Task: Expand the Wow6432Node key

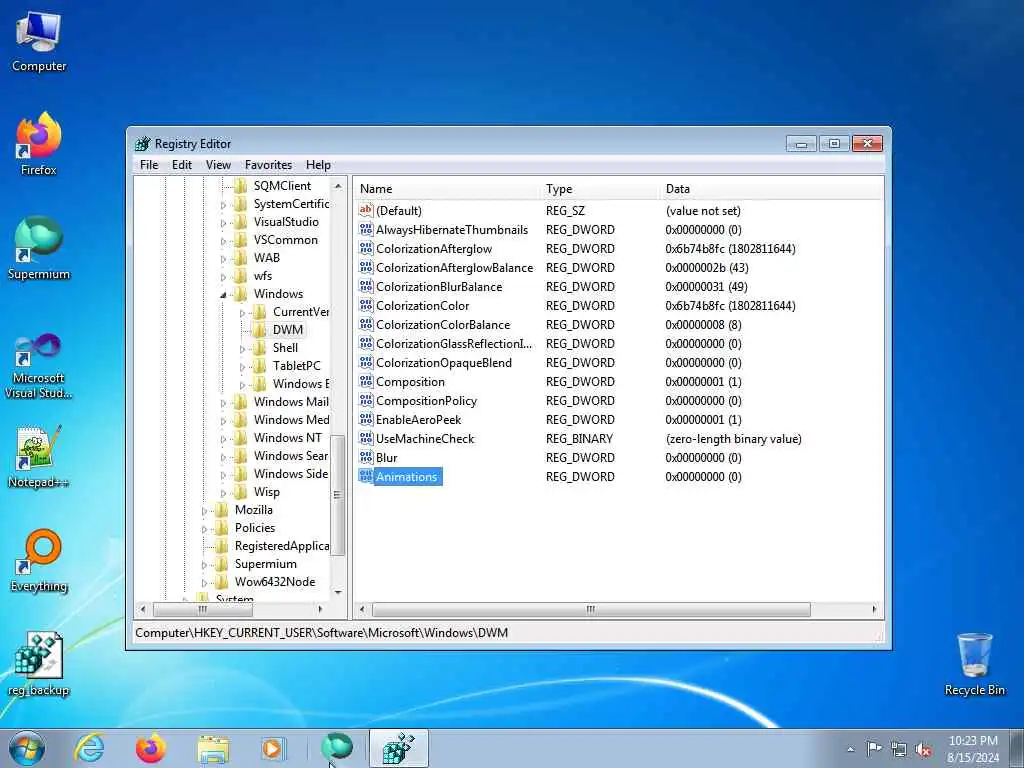Action: 204,583
